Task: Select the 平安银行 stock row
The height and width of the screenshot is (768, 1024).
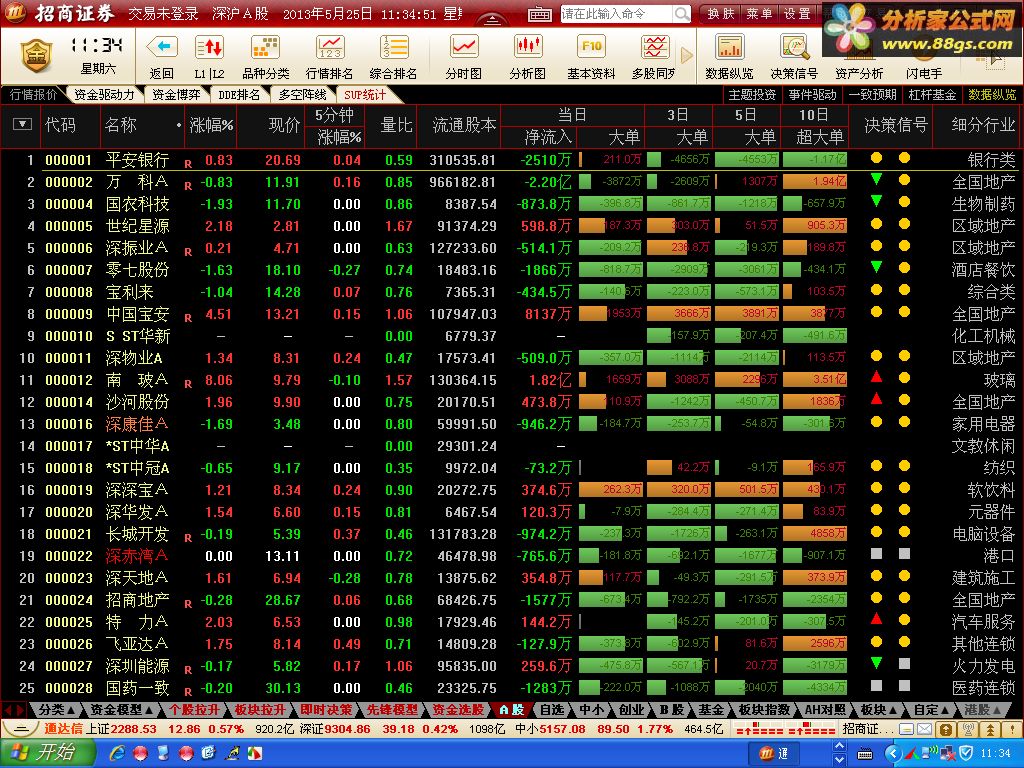Action: [512, 160]
